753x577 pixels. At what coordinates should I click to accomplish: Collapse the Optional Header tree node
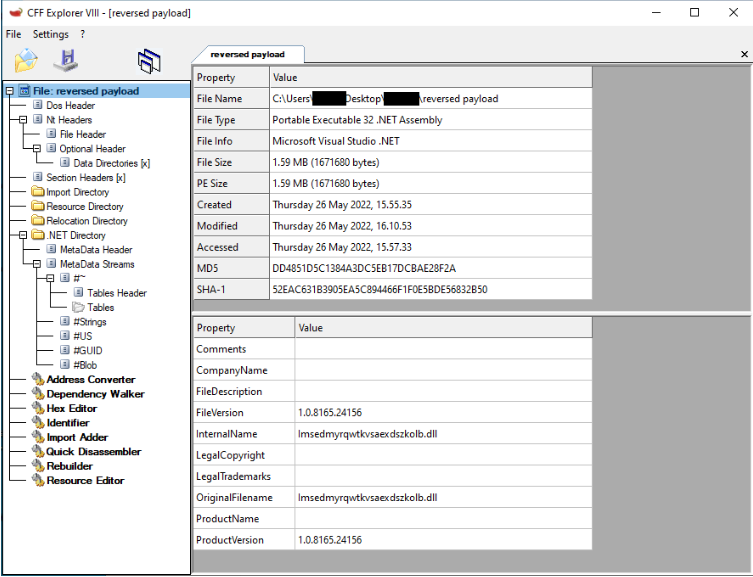[x=36, y=148]
